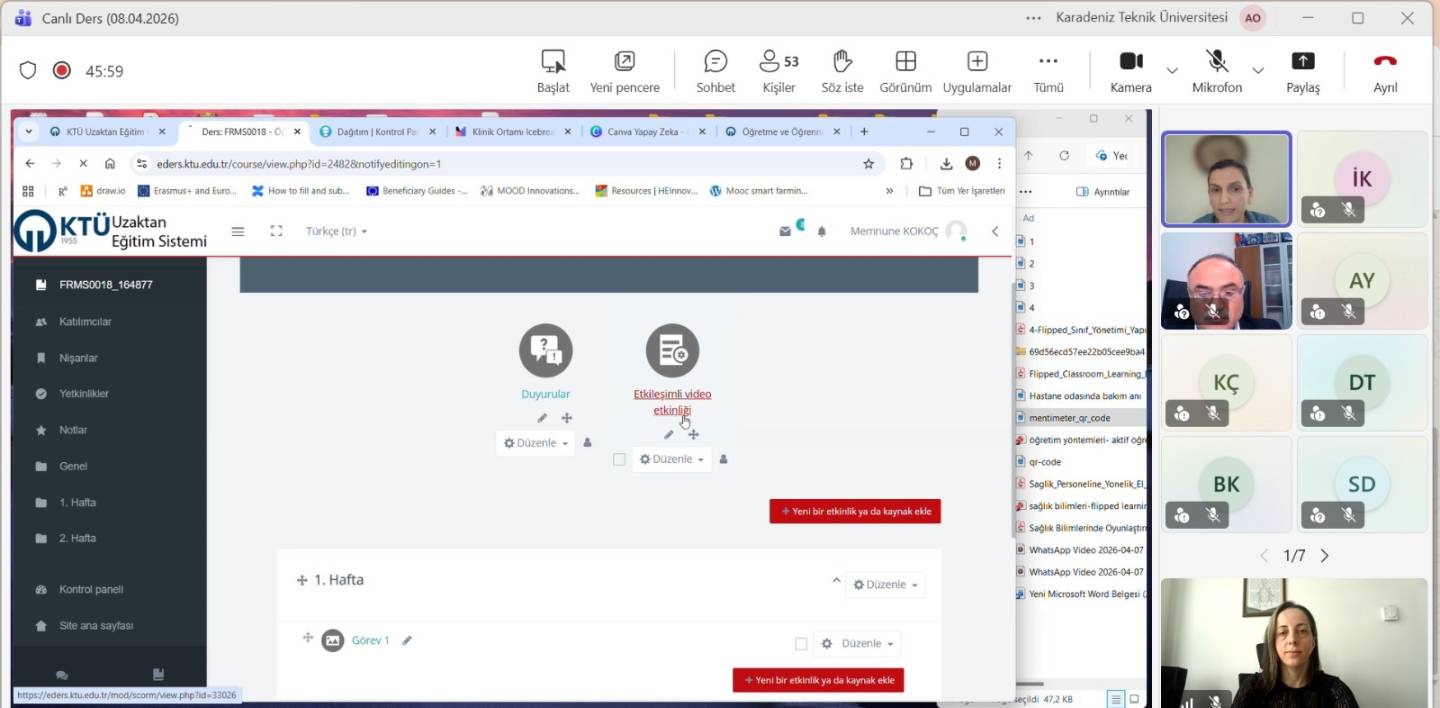Viewport: 1440px width, 708px height.
Task: Go to next participant page arrow
Action: 1325,556
